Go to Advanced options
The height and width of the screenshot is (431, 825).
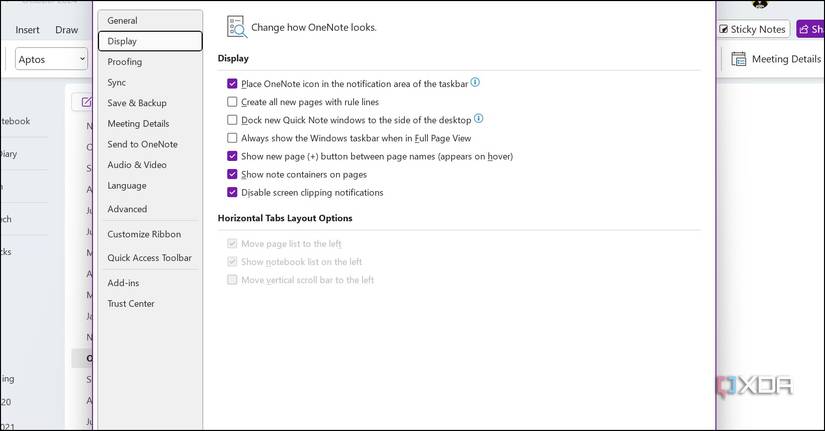tap(150, 209)
